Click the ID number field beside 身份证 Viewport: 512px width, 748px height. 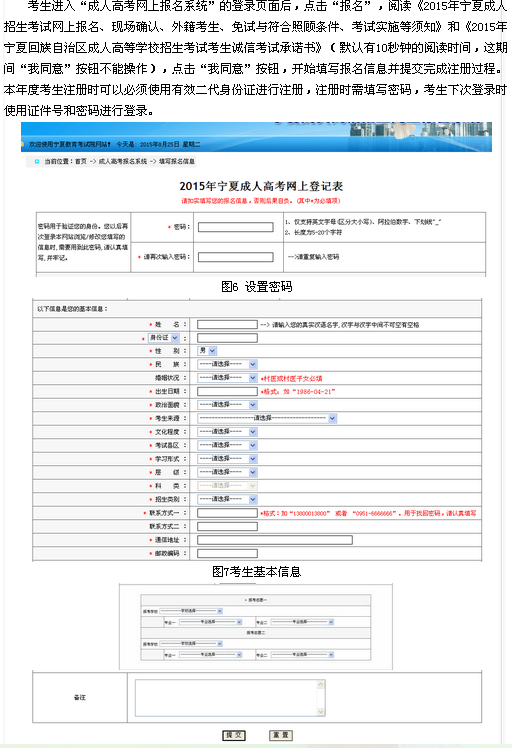[227, 338]
